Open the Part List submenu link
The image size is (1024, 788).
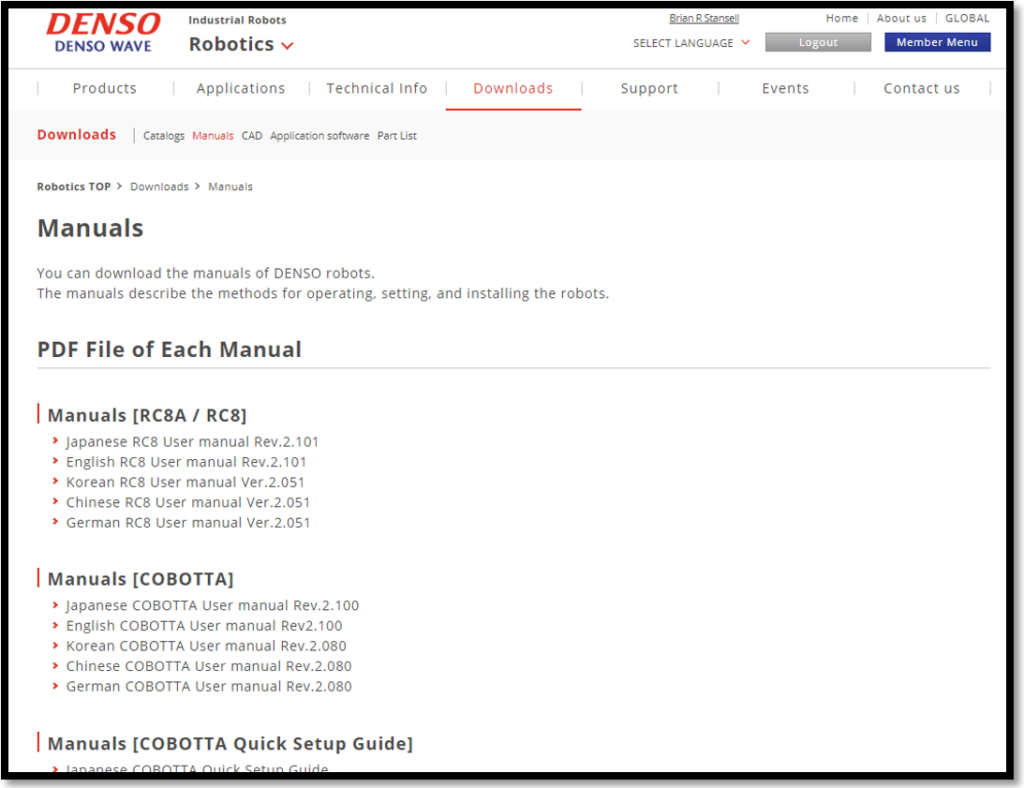tap(397, 136)
